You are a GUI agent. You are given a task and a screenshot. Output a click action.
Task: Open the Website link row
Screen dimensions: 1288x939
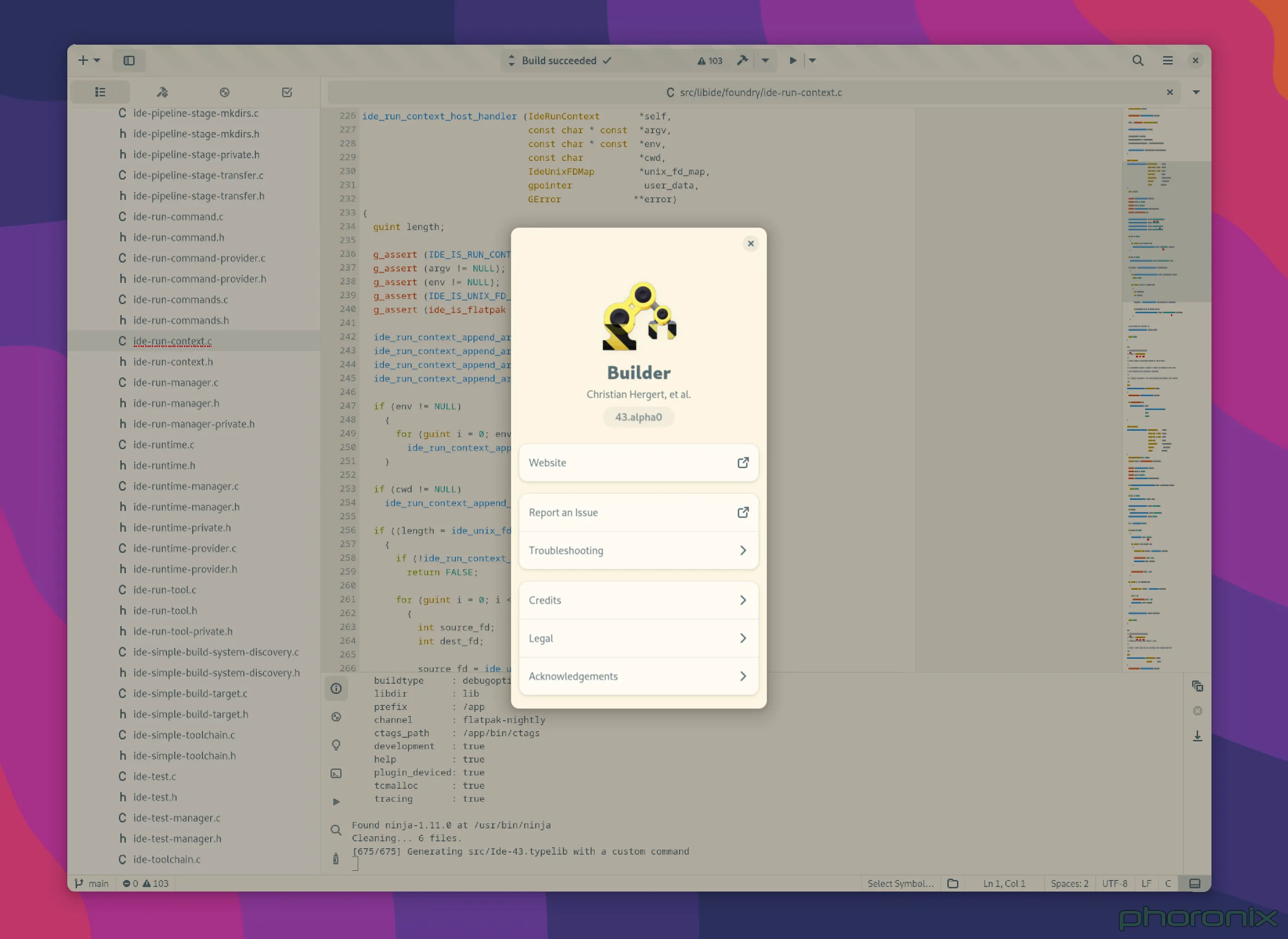pyautogui.click(x=638, y=463)
